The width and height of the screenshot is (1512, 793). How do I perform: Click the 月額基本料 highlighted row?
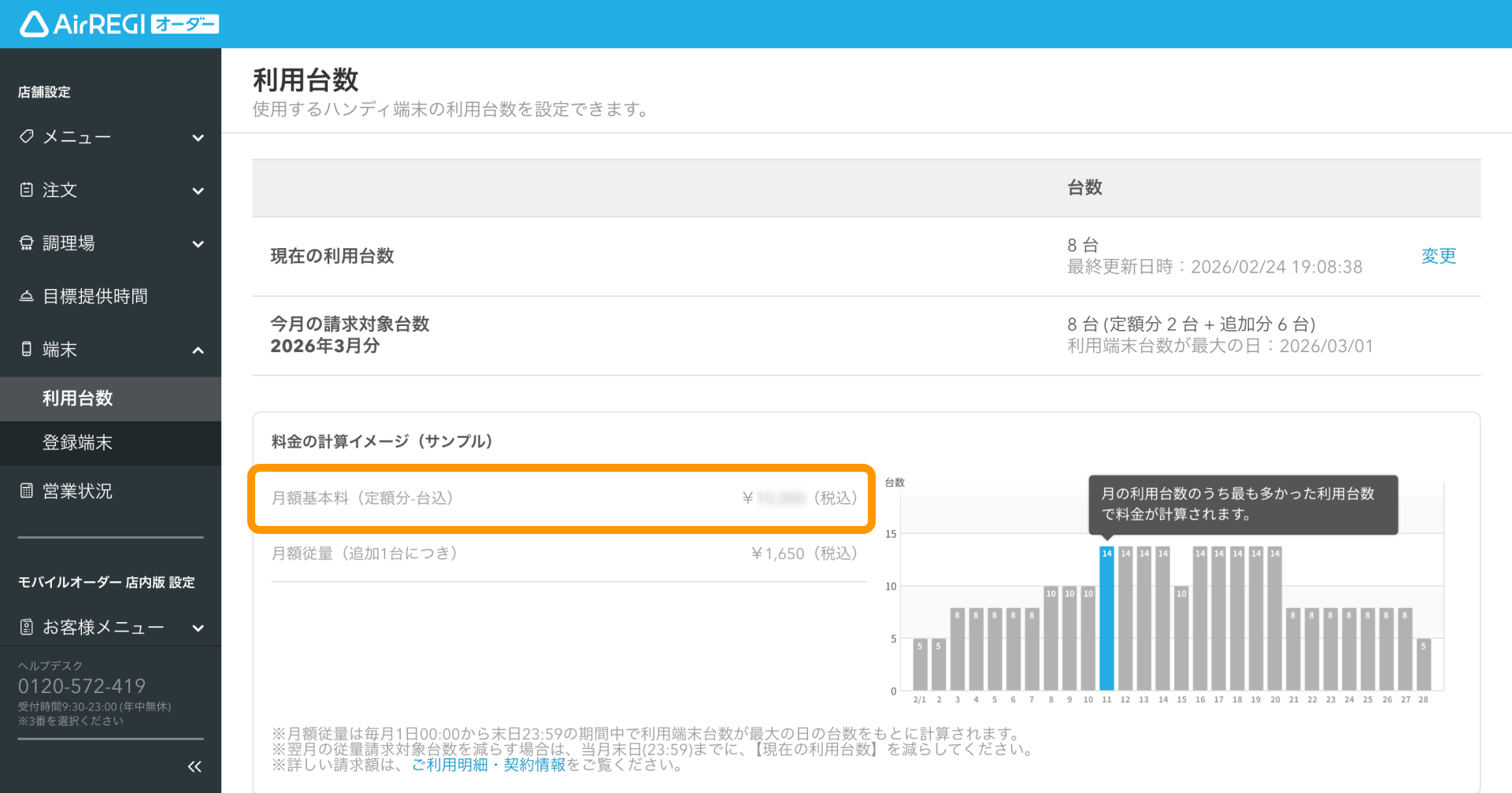561,498
